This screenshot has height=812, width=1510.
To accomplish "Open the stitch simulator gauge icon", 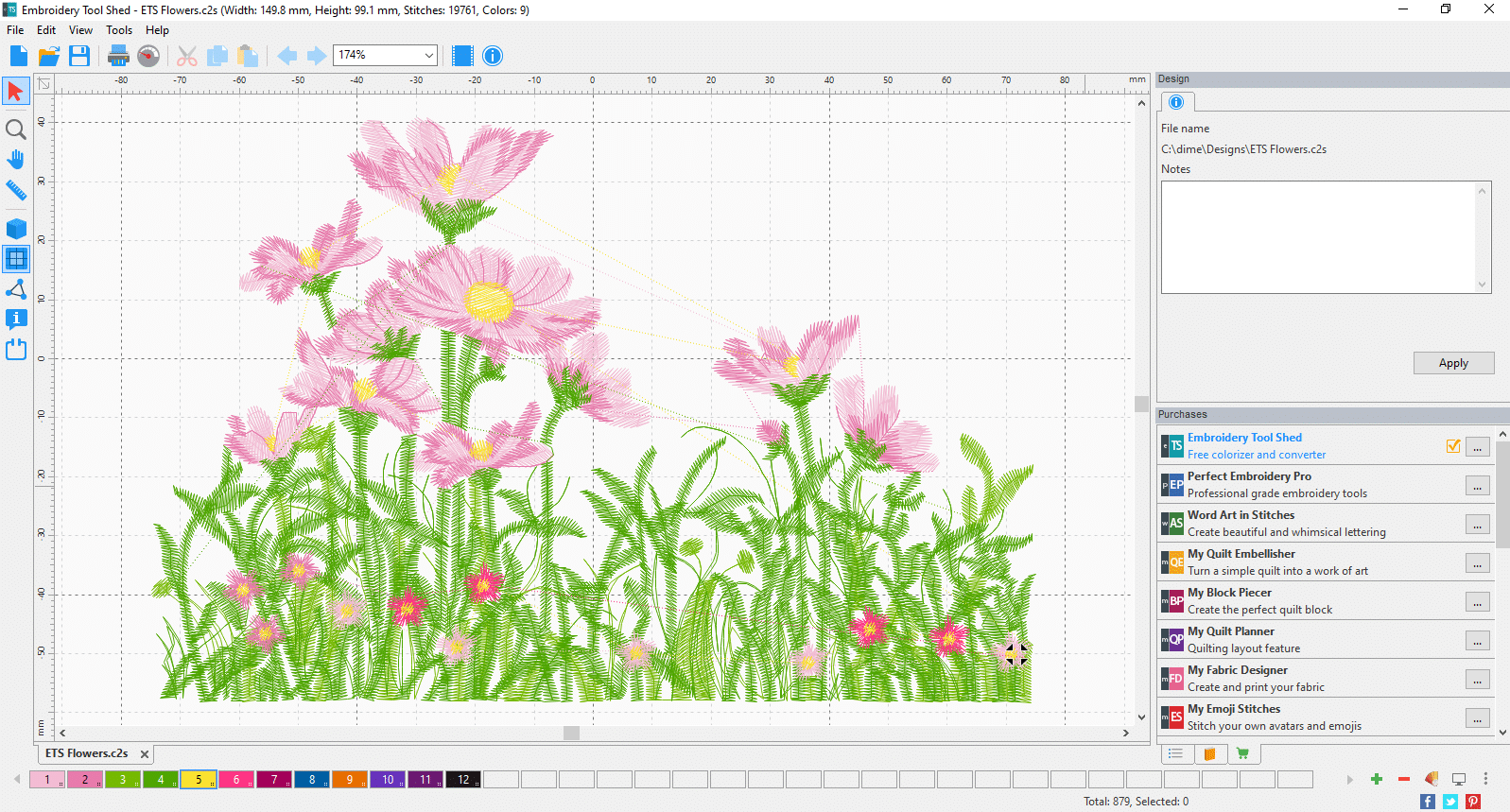I will pyautogui.click(x=148, y=56).
